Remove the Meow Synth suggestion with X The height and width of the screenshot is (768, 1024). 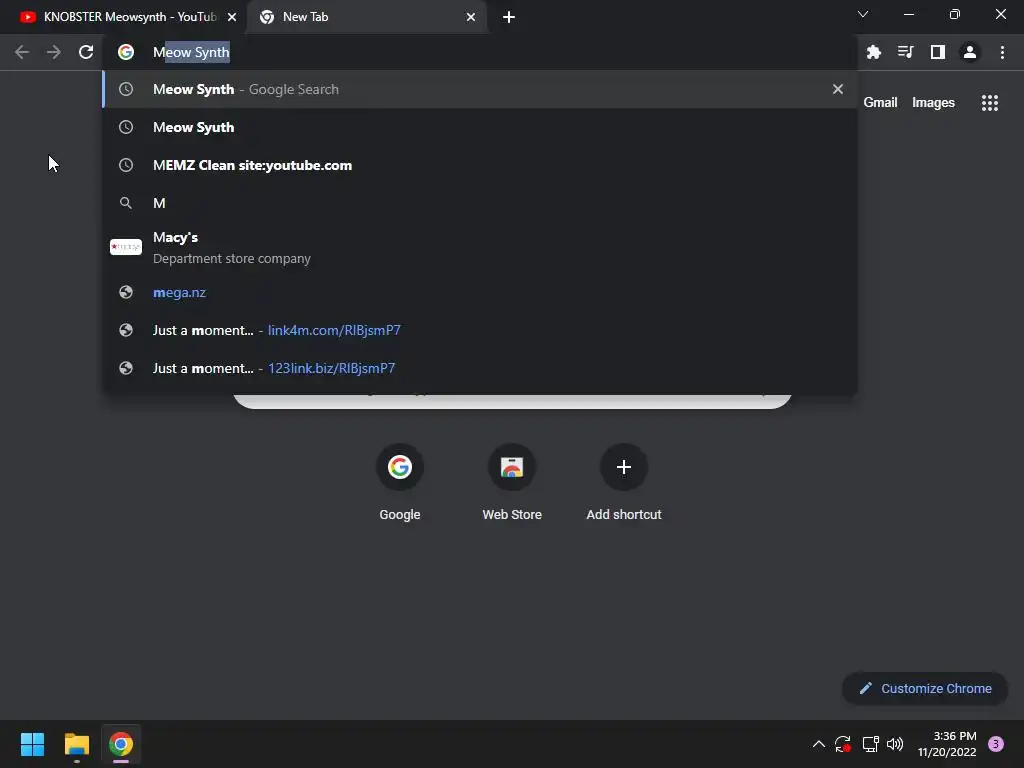pos(838,89)
